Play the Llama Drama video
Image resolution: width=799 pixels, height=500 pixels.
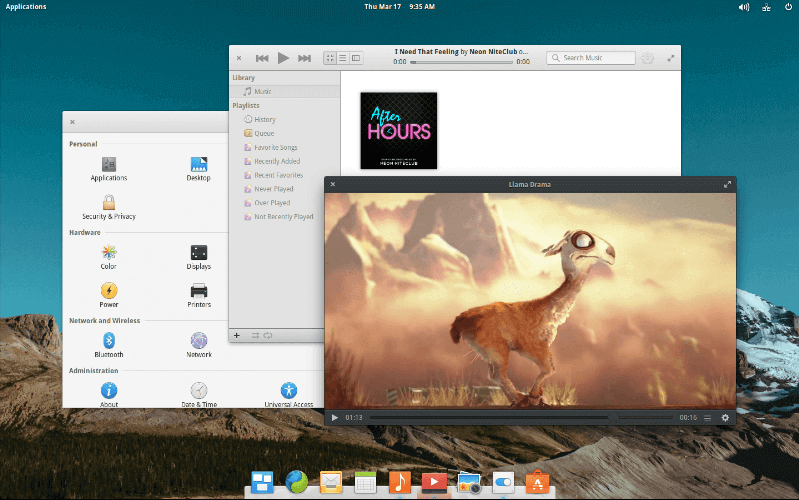[x=335, y=417]
